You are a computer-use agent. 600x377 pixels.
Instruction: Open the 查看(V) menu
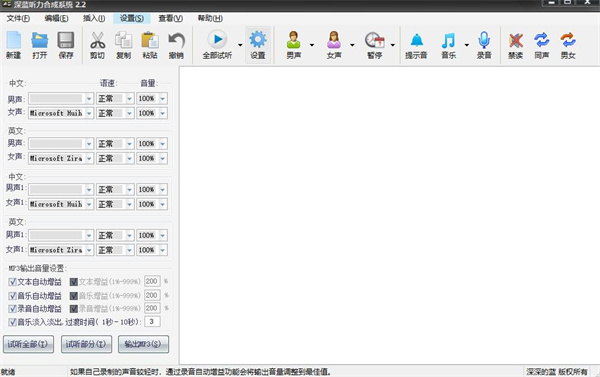tap(171, 18)
